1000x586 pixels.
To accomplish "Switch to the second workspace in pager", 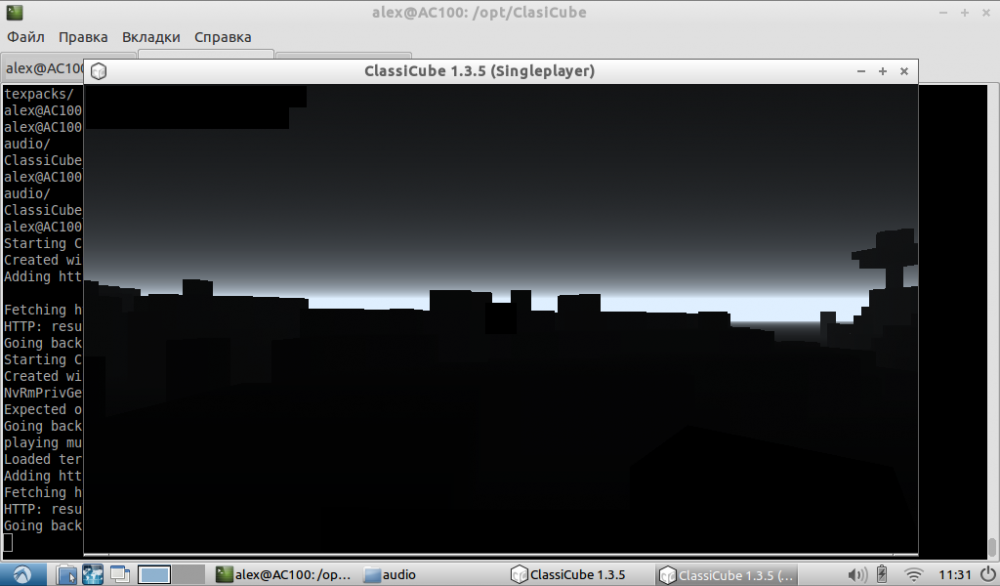I will click(188, 575).
